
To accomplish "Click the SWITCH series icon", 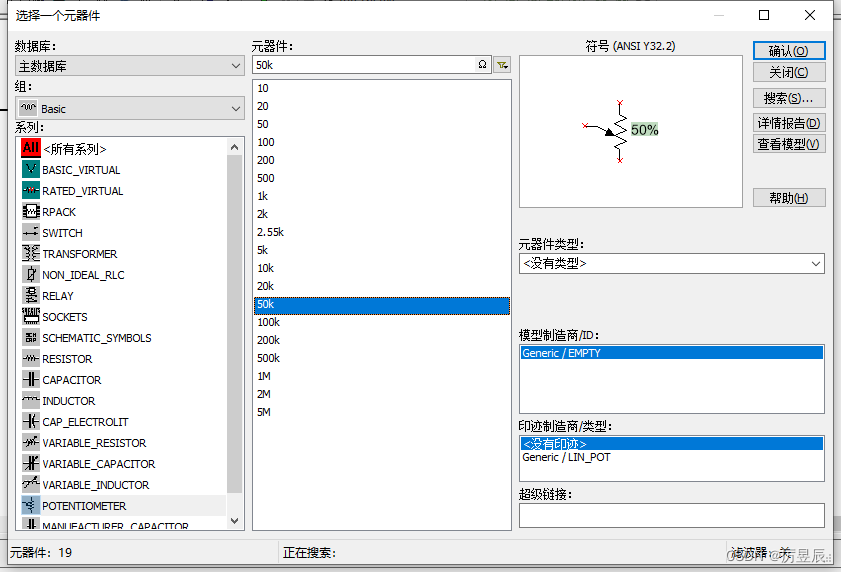I will [x=31, y=233].
